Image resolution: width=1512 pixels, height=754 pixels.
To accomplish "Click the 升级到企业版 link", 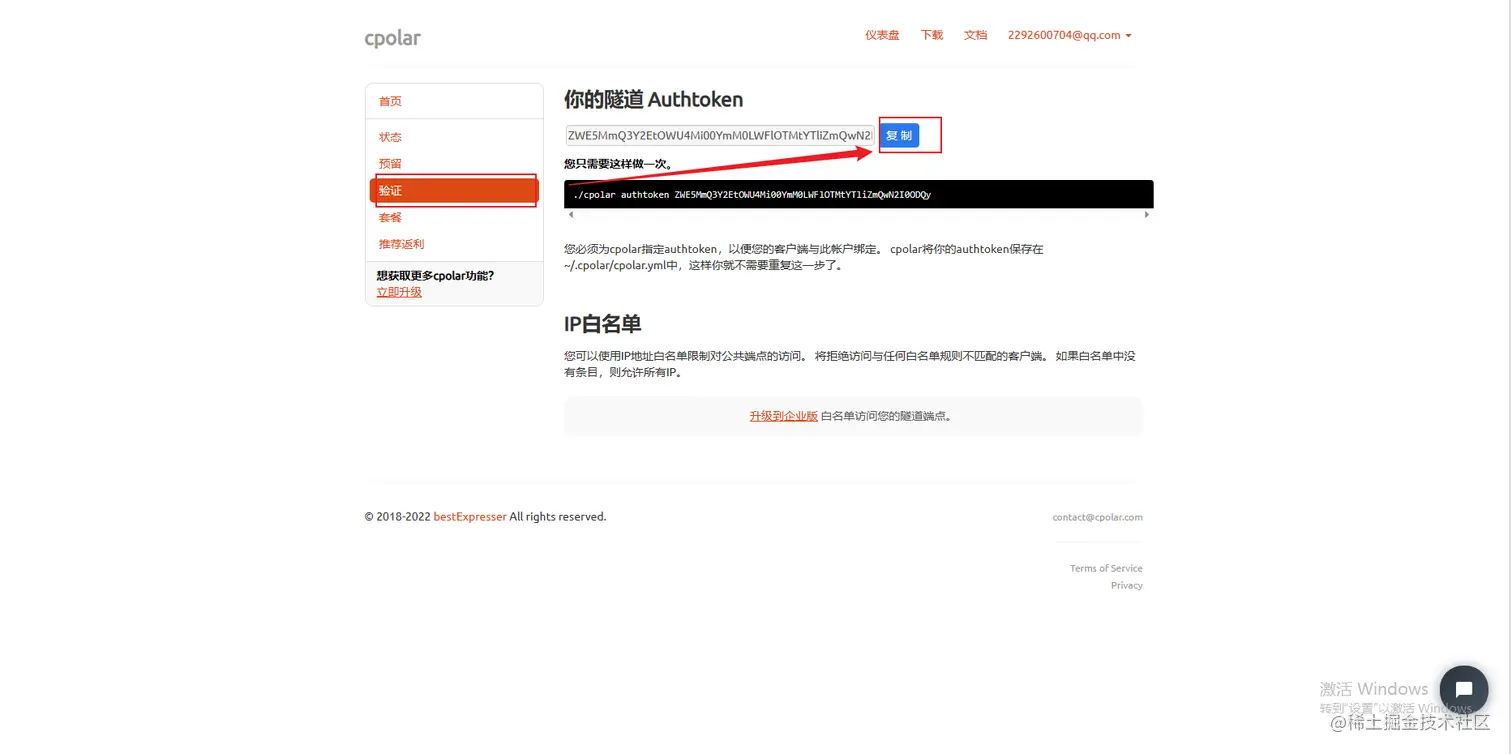I will click(784, 416).
